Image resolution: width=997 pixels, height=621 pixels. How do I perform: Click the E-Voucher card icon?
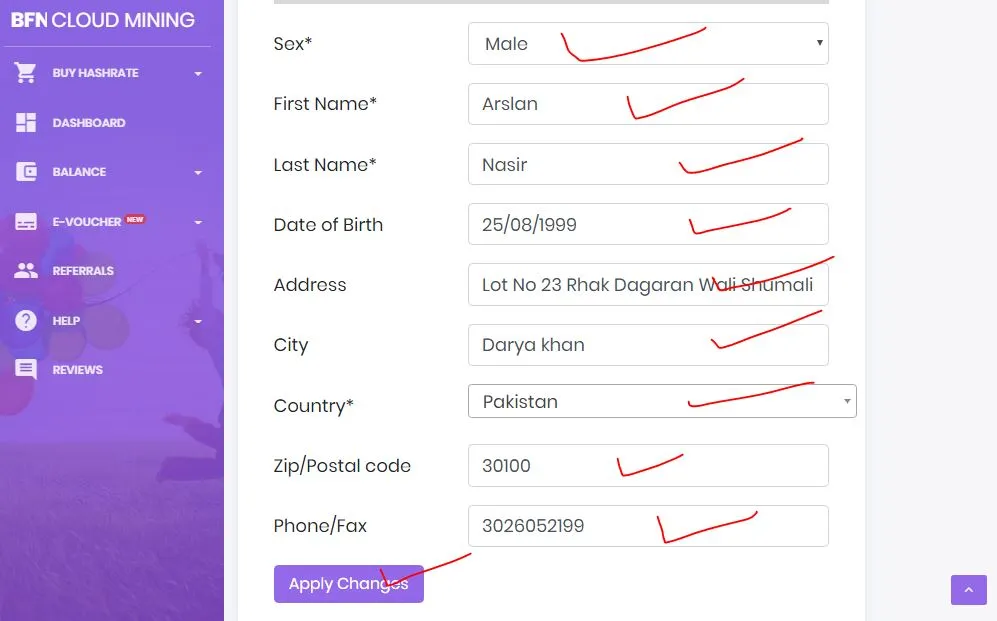[x=25, y=222]
